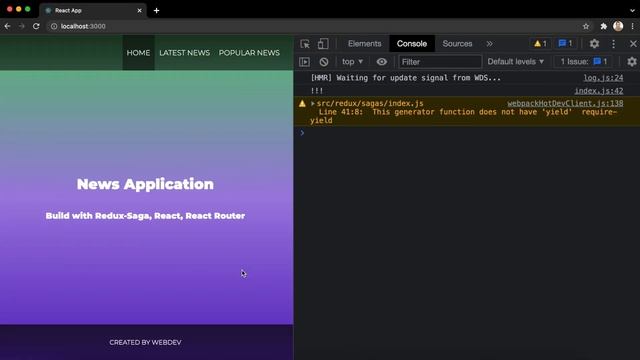Open DevTools customize three-dot menu
This screenshot has width=640, height=360.
pyautogui.click(x=613, y=44)
